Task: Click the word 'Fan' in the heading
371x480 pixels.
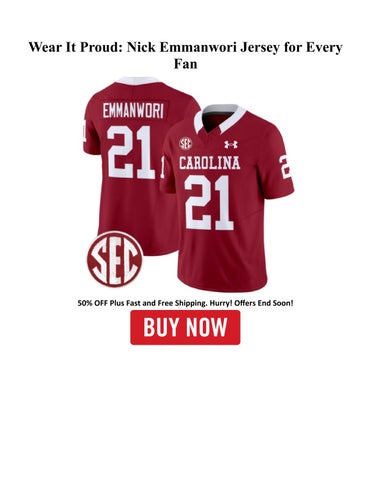Action: (x=185, y=64)
